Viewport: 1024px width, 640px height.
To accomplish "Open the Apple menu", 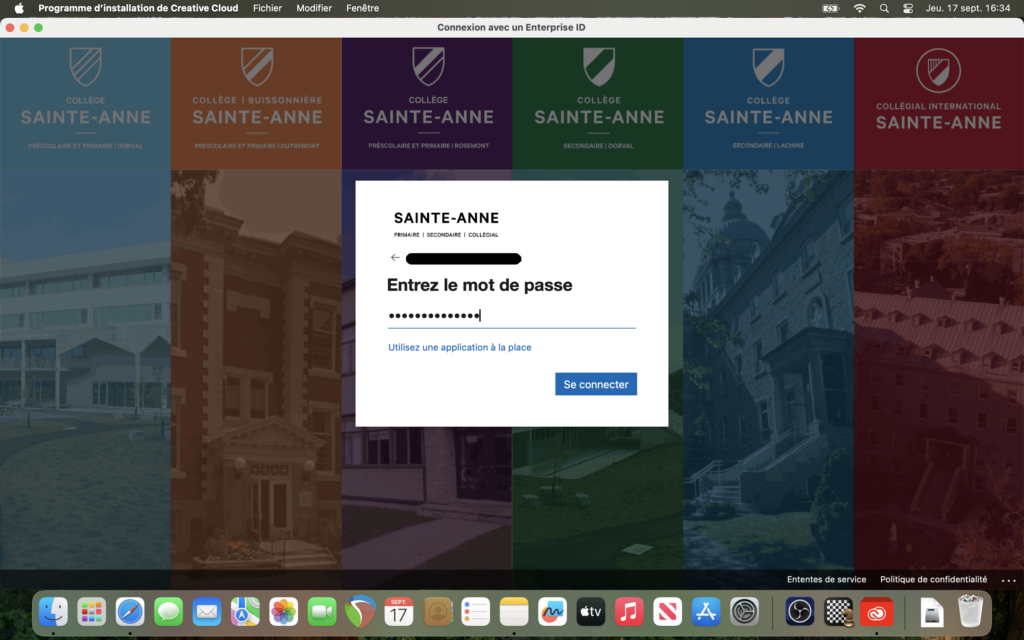I will point(19,8).
